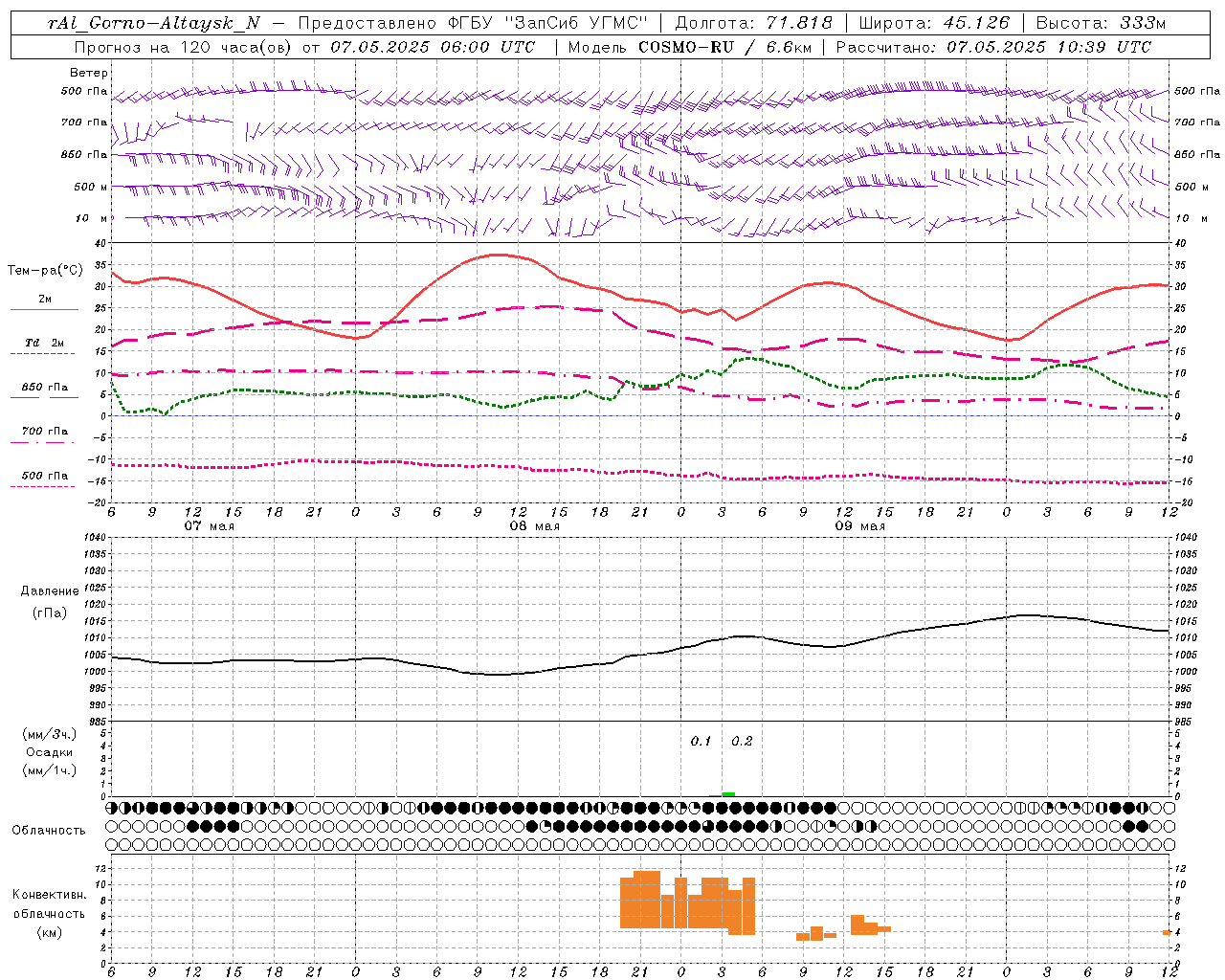Image resolution: width=1225 pixels, height=980 pixels.
Task: Click the 500 гПа temperature legend entry
Action: [x=45, y=476]
